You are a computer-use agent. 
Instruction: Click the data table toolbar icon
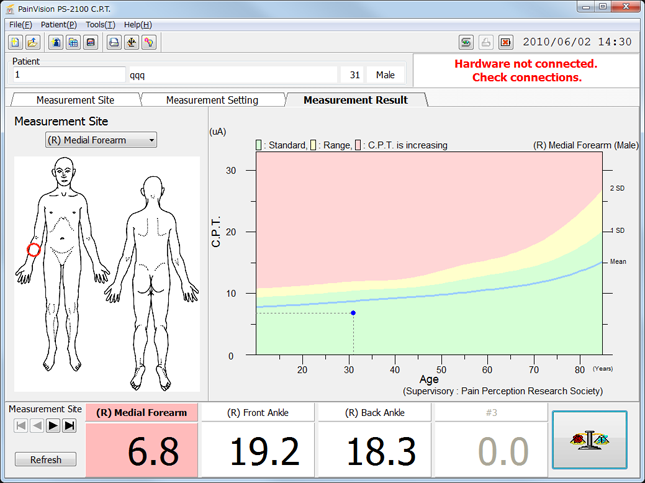pyautogui.click(x=73, y=42)
